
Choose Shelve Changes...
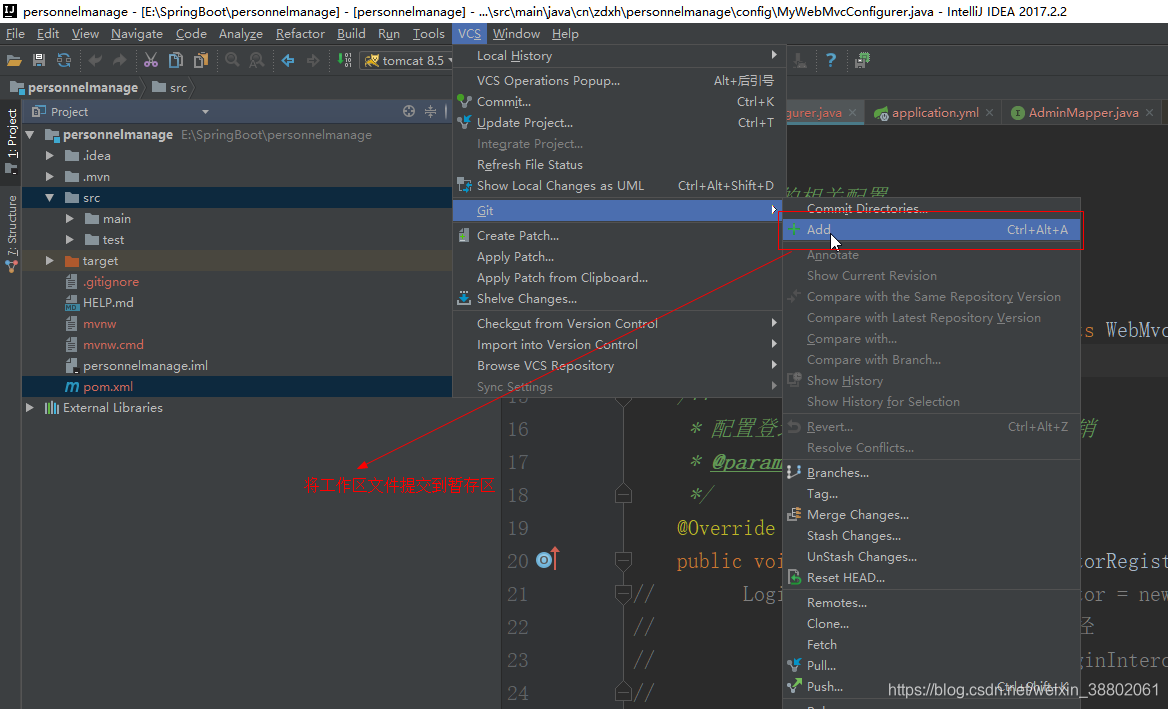(x=619, y=299)
